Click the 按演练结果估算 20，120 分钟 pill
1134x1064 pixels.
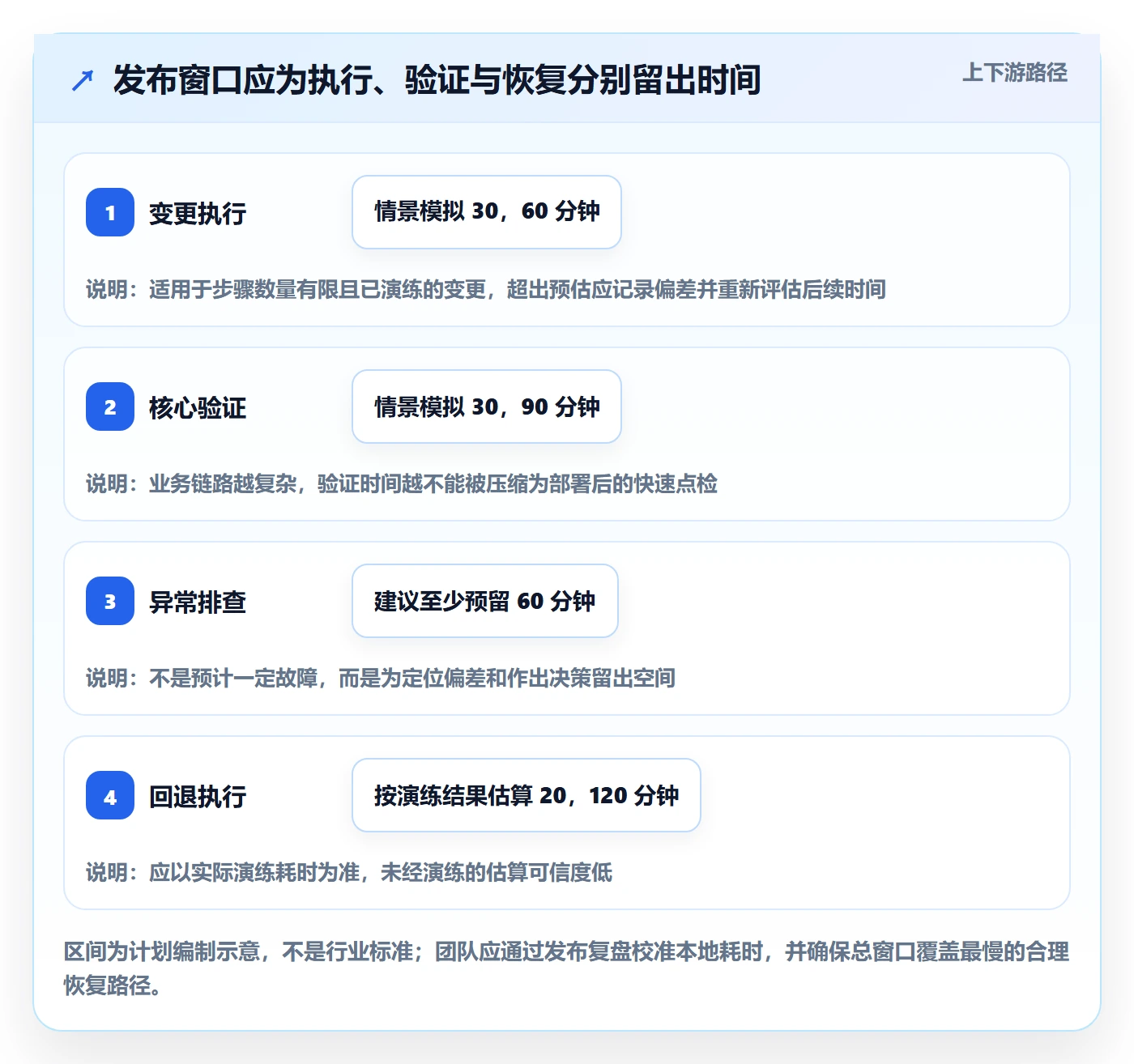pos(526,795)
